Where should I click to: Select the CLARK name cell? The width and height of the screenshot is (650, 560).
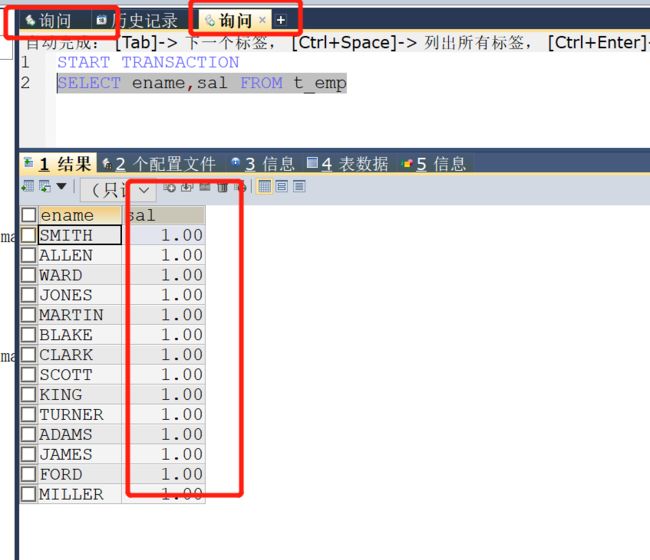(80, 354)
